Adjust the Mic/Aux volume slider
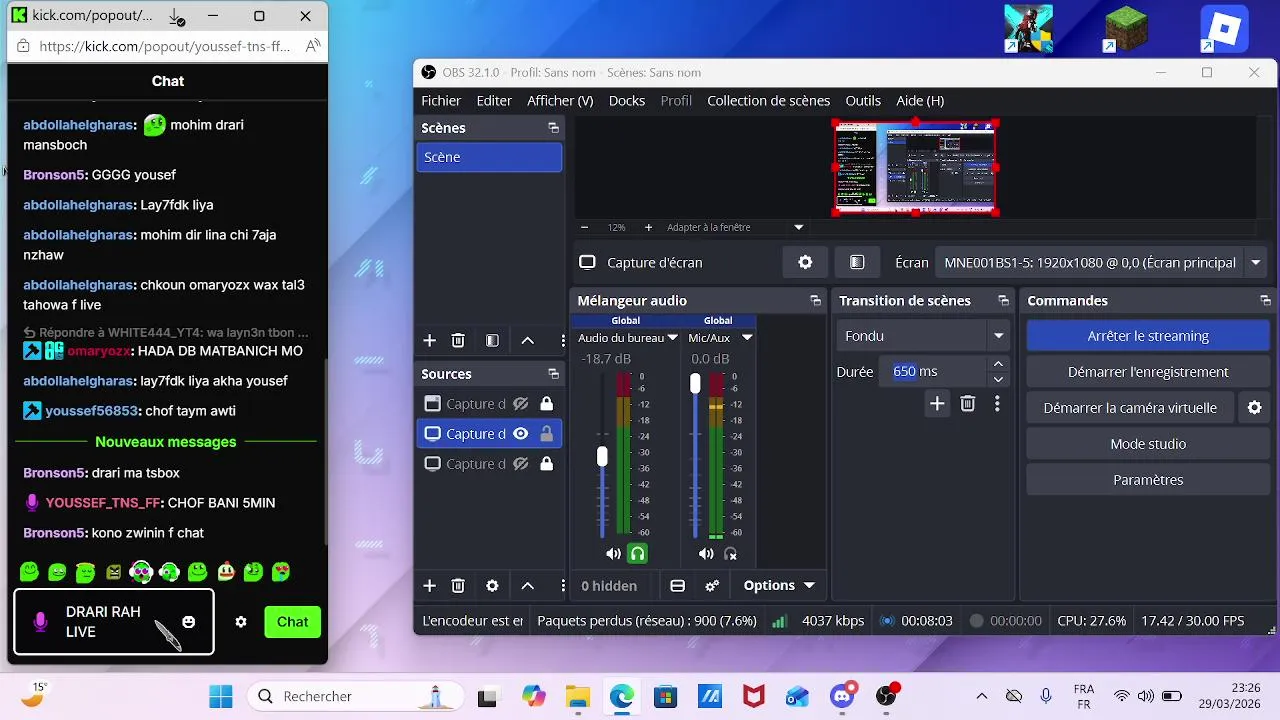The width and height of the screenshot is (1280, 720). pyautogui.click(x=695, y=384)
